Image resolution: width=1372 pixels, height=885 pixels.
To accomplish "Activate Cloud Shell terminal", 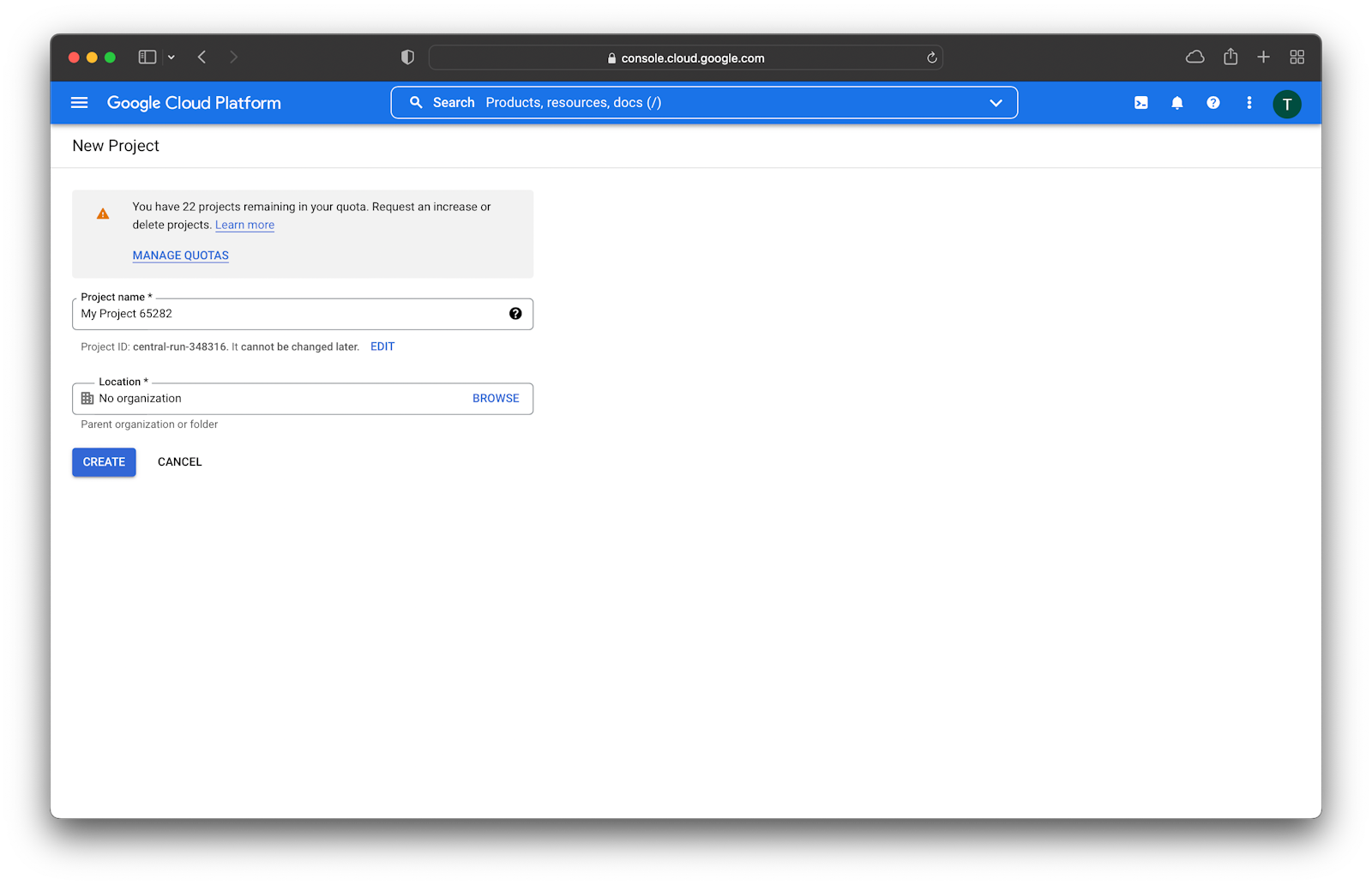I will (x=1140, y=102).
